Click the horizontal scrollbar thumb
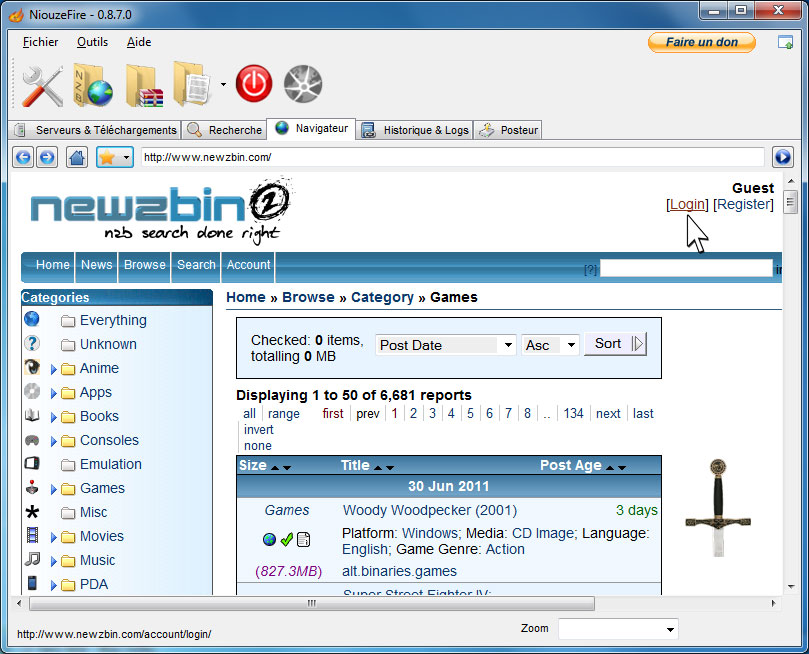 pos(312,603)
